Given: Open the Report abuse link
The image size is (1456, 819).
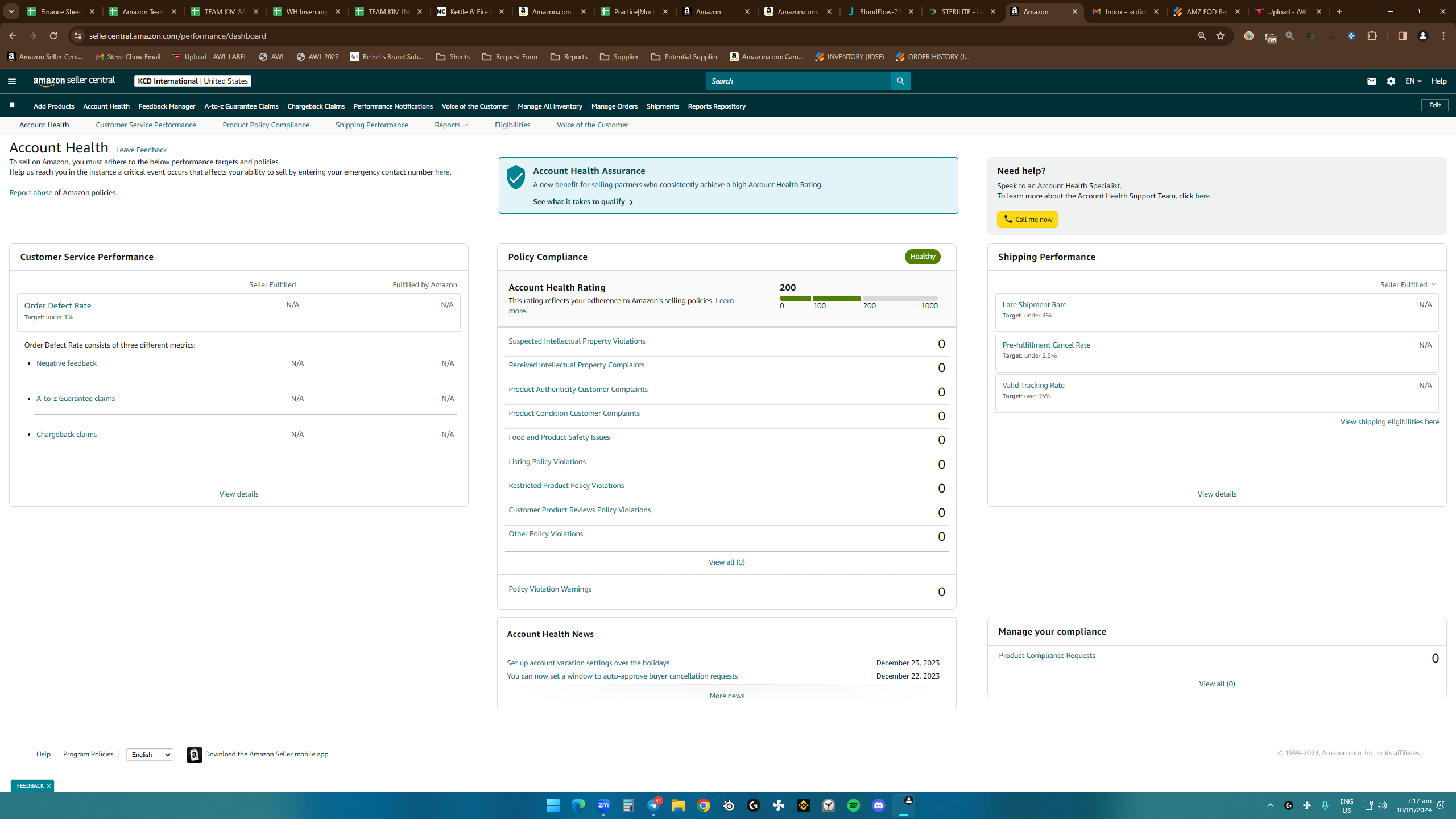Looking at the screenshot, I should tap(31, 193).
